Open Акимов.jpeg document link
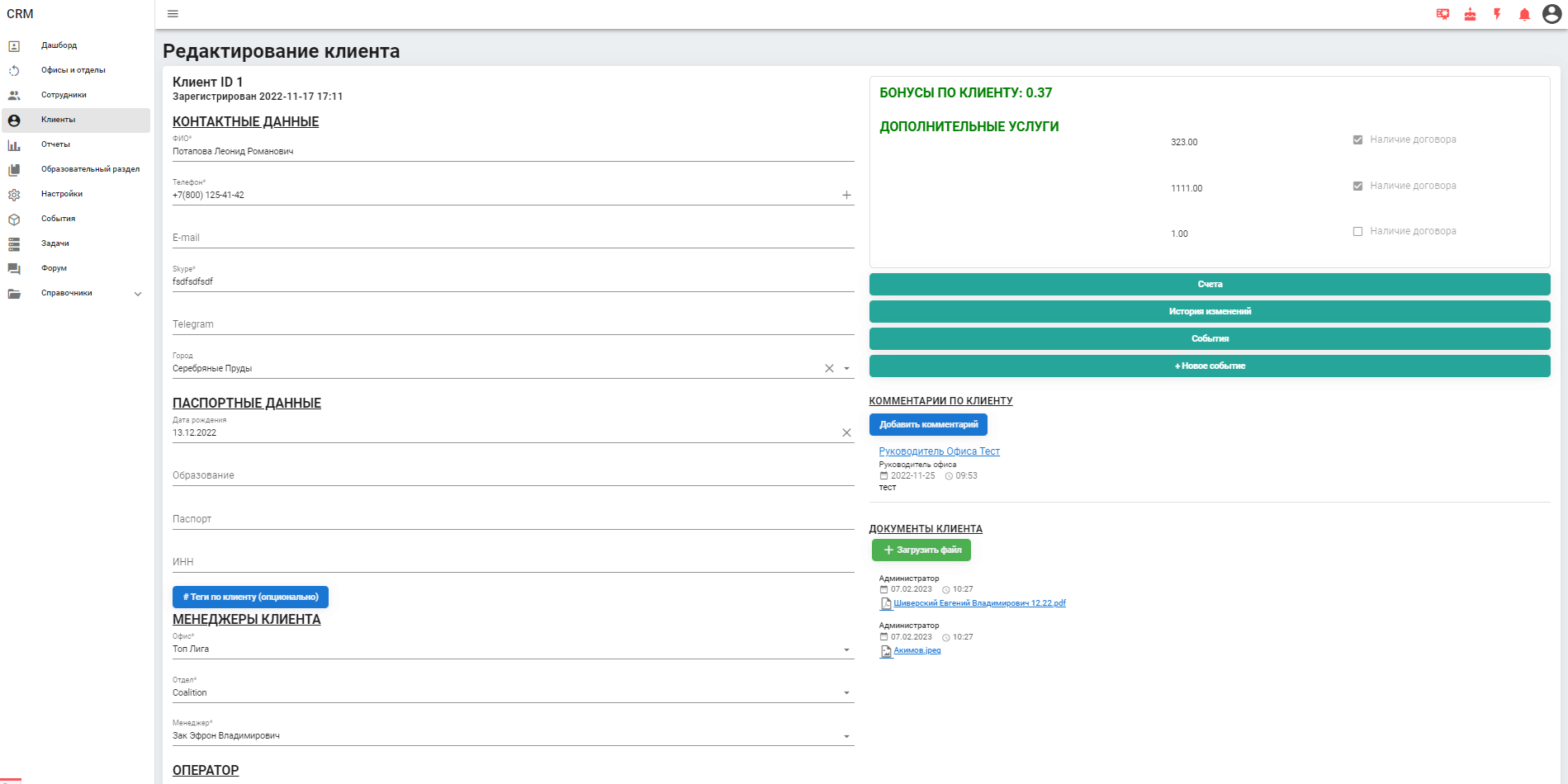The image size is (1568, 784). (x=917, y=650)
